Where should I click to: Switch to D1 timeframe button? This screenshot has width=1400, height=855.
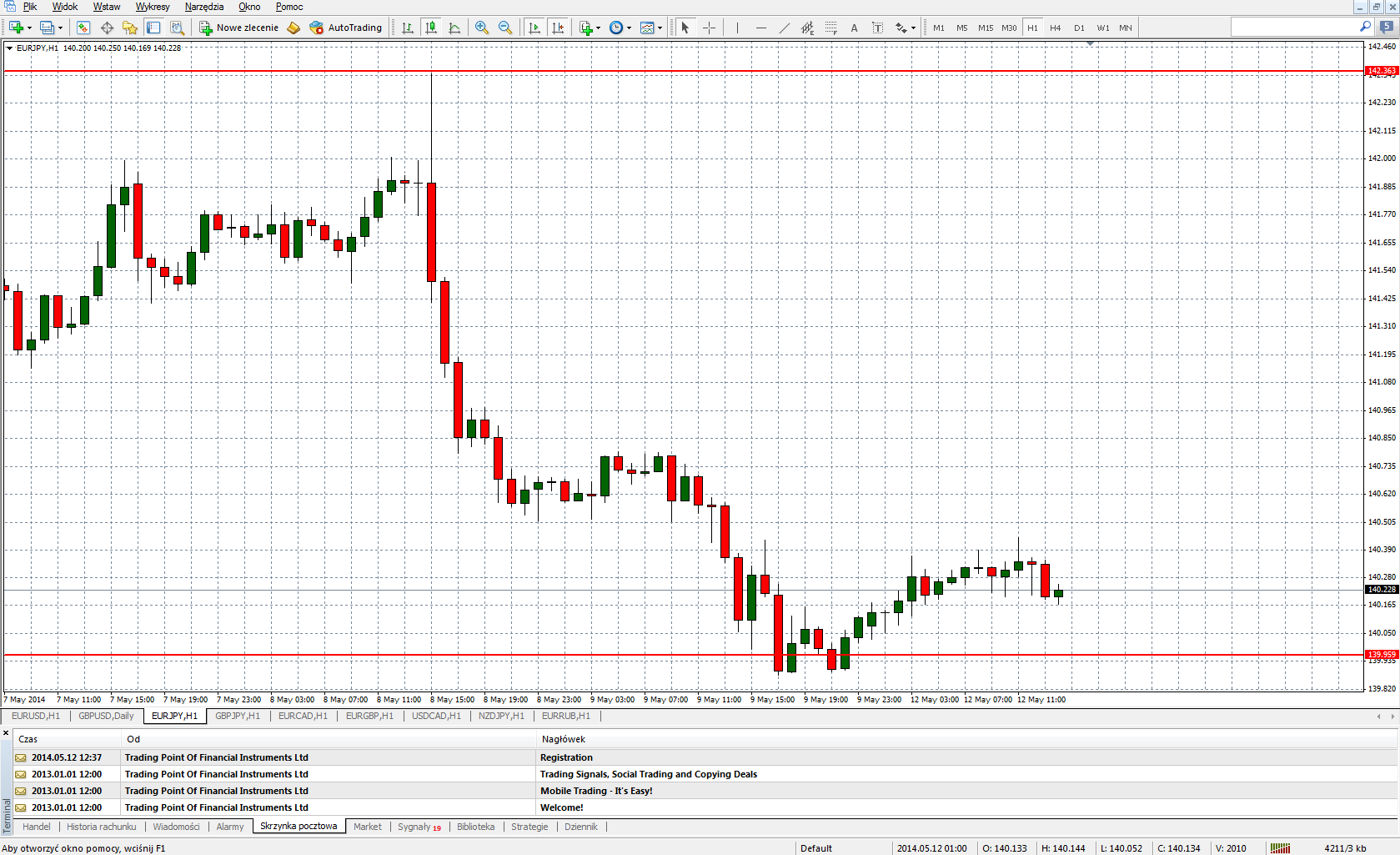[1079, 28]
